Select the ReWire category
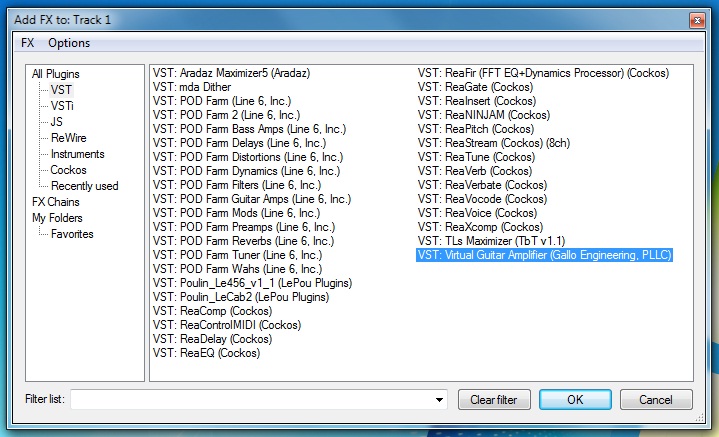Viewport: 719px width, 437px height. click(x=68, y=138)
